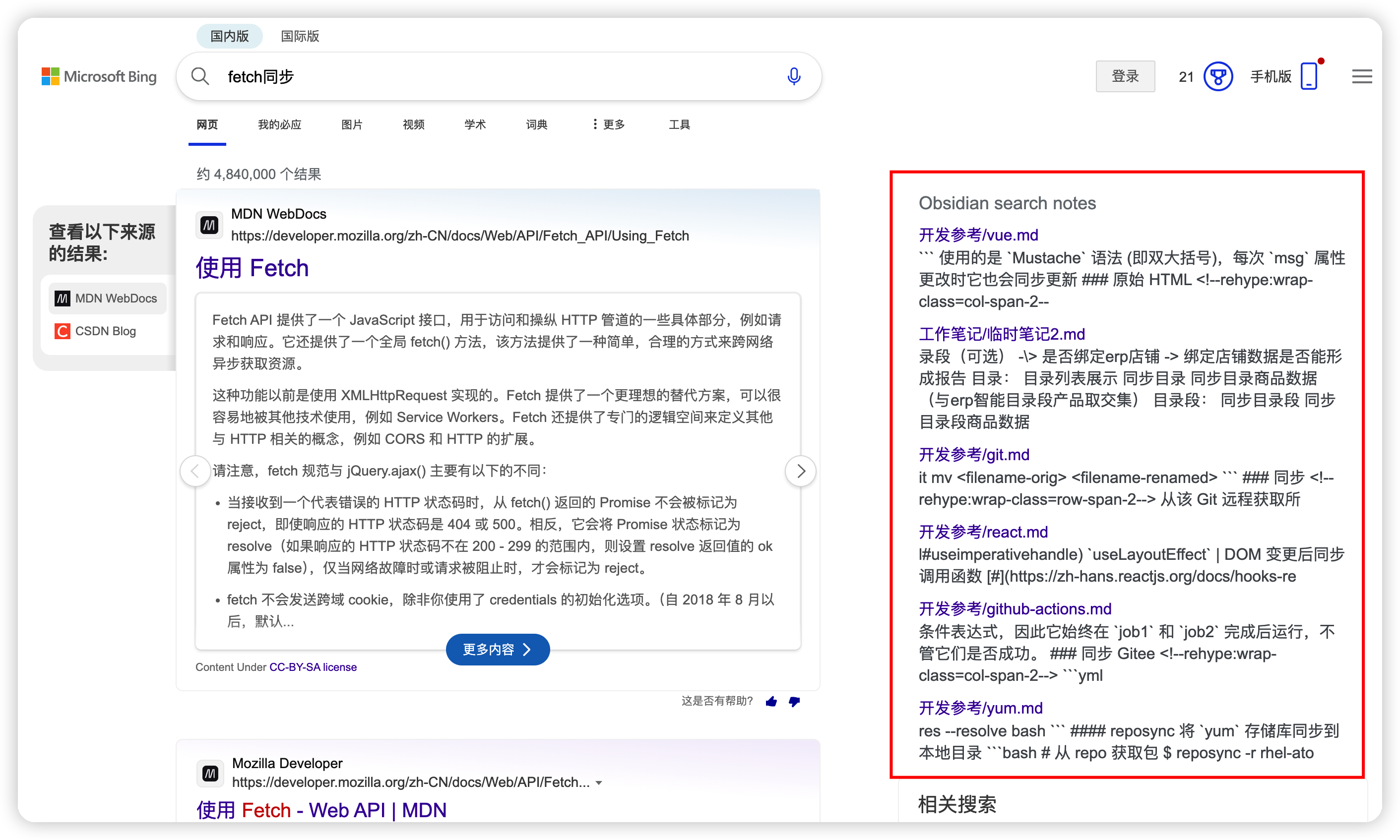Select the CSDN Blog source icon
This screenshot has width=1400, height=840.
point(63,331)
